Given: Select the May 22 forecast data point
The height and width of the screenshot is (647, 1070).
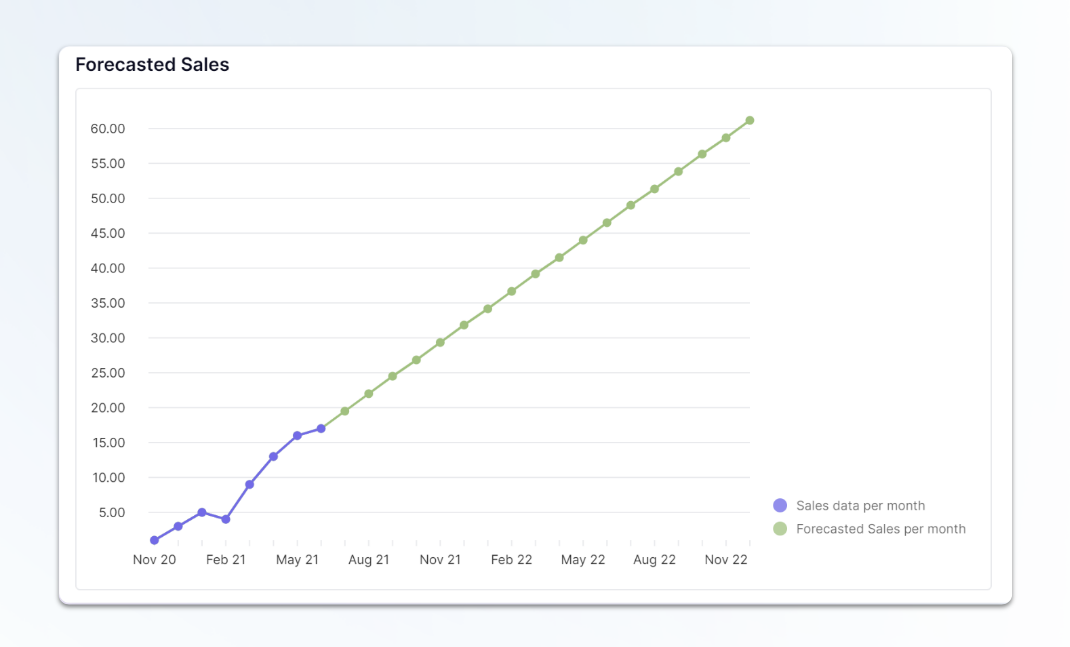Looking at the screenshot, I should click(x=583, y=240).
